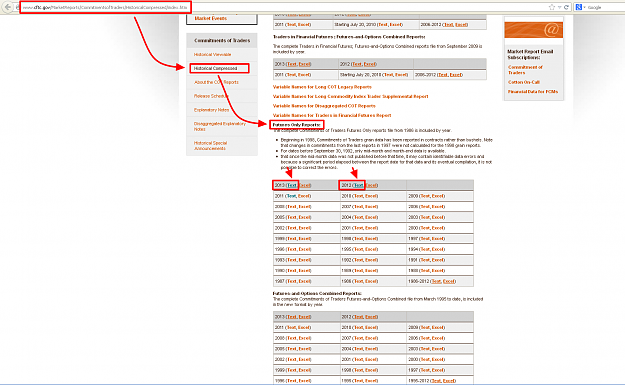Open Commitments of Traders sidebar heading
Screen dimensions: 625x385
pos(222,40)
